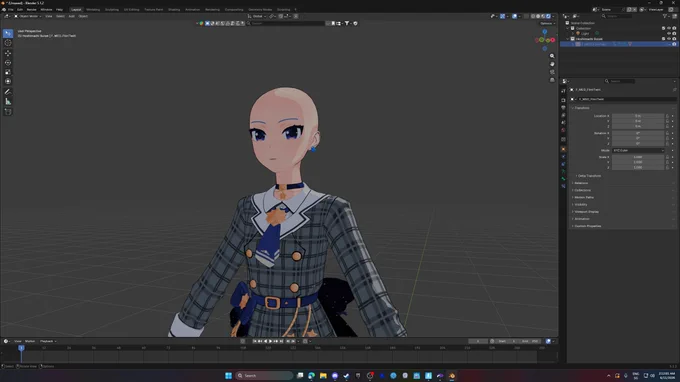Switch to the UV Editing workspace tab
This screenshot has width=680, height=382.
[x=131, y=10]
